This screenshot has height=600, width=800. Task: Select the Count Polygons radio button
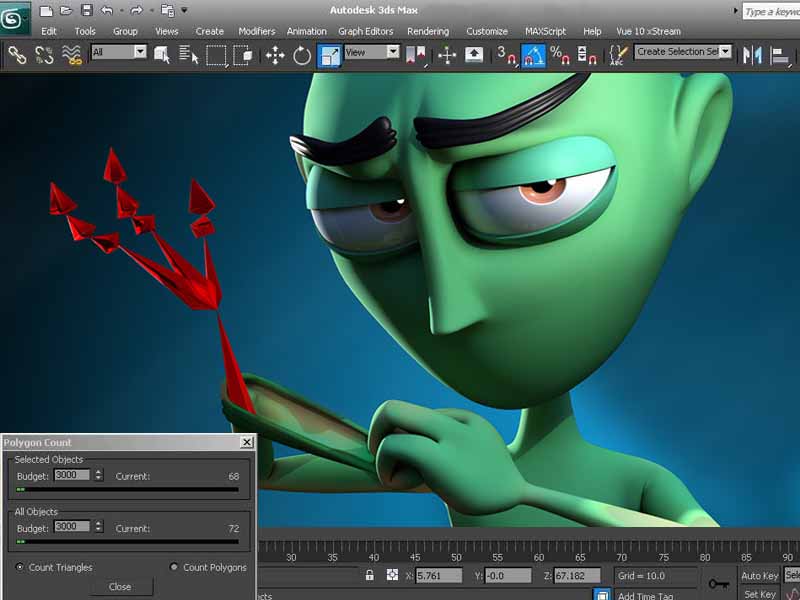[x=174, y=567]
